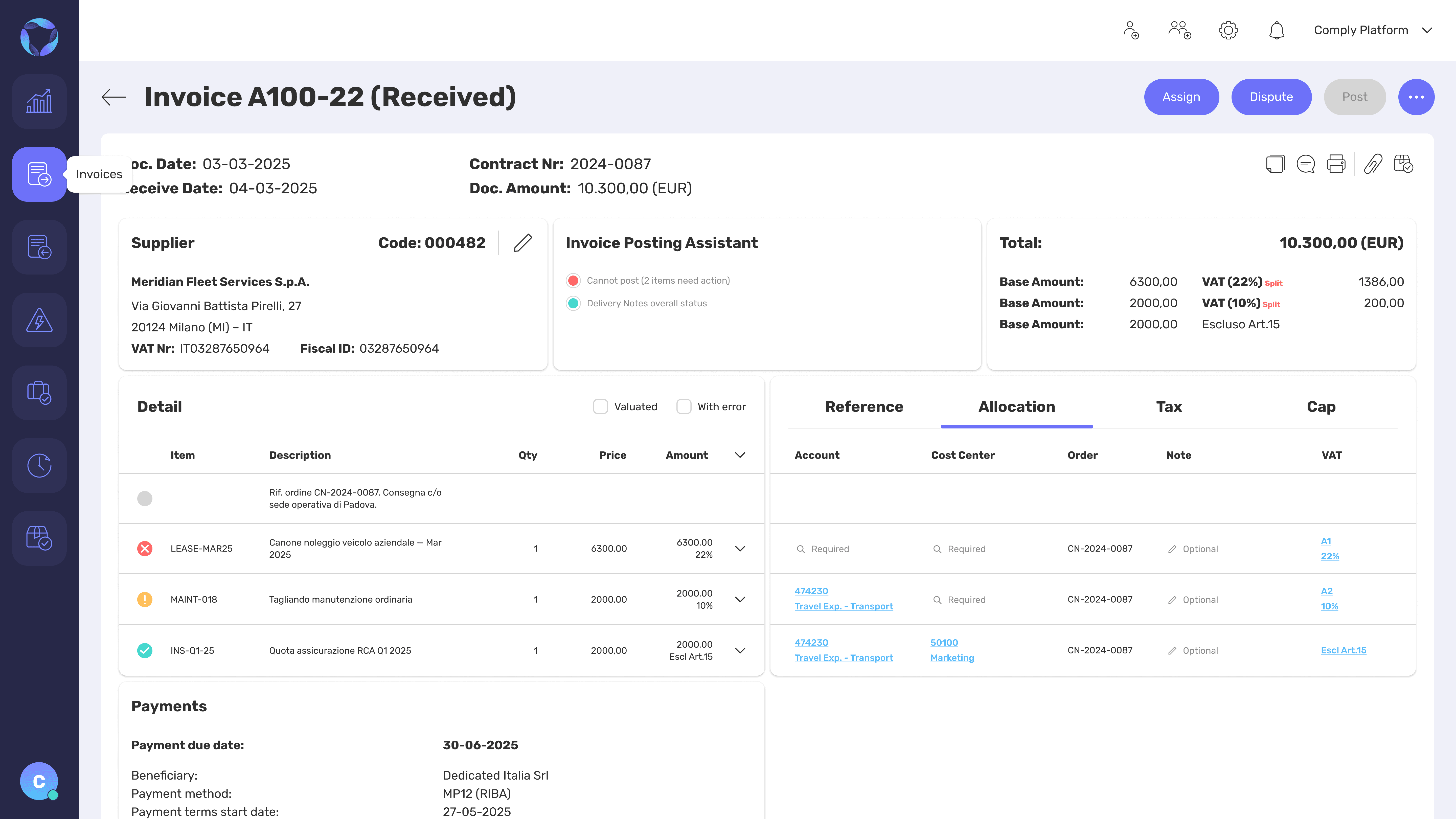Open the dashboard analytics sidebar icon
This screenshot has width=1456, height=819.
pos(39,102)
